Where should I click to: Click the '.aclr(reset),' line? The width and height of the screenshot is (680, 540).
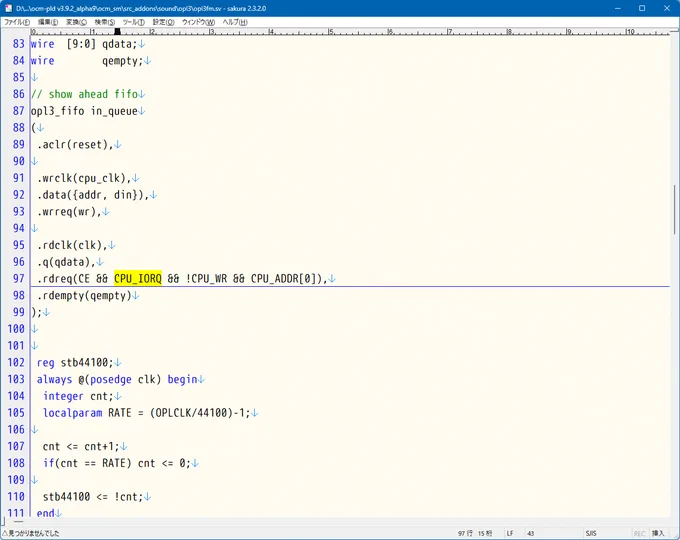coord(75,144)
